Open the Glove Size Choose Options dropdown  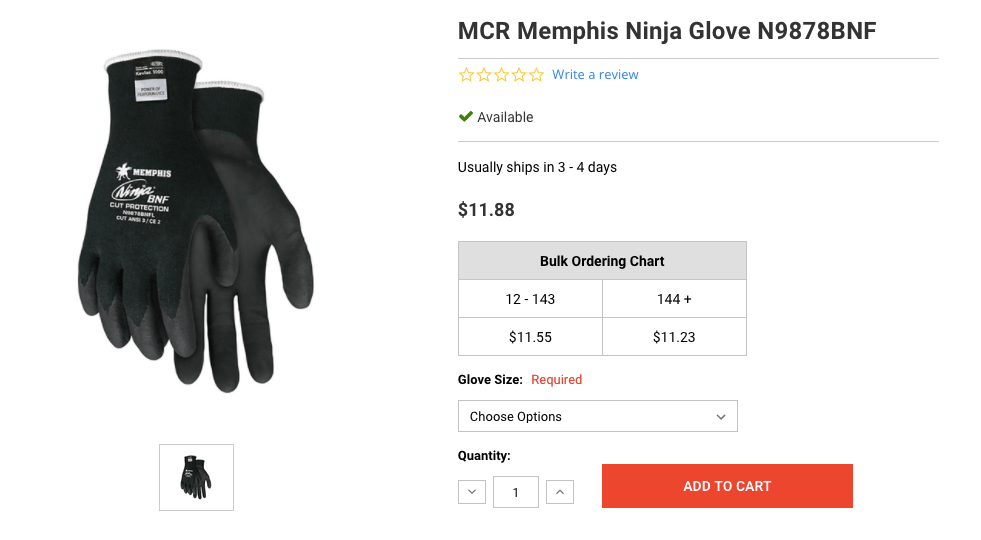(x=597, y=416)
